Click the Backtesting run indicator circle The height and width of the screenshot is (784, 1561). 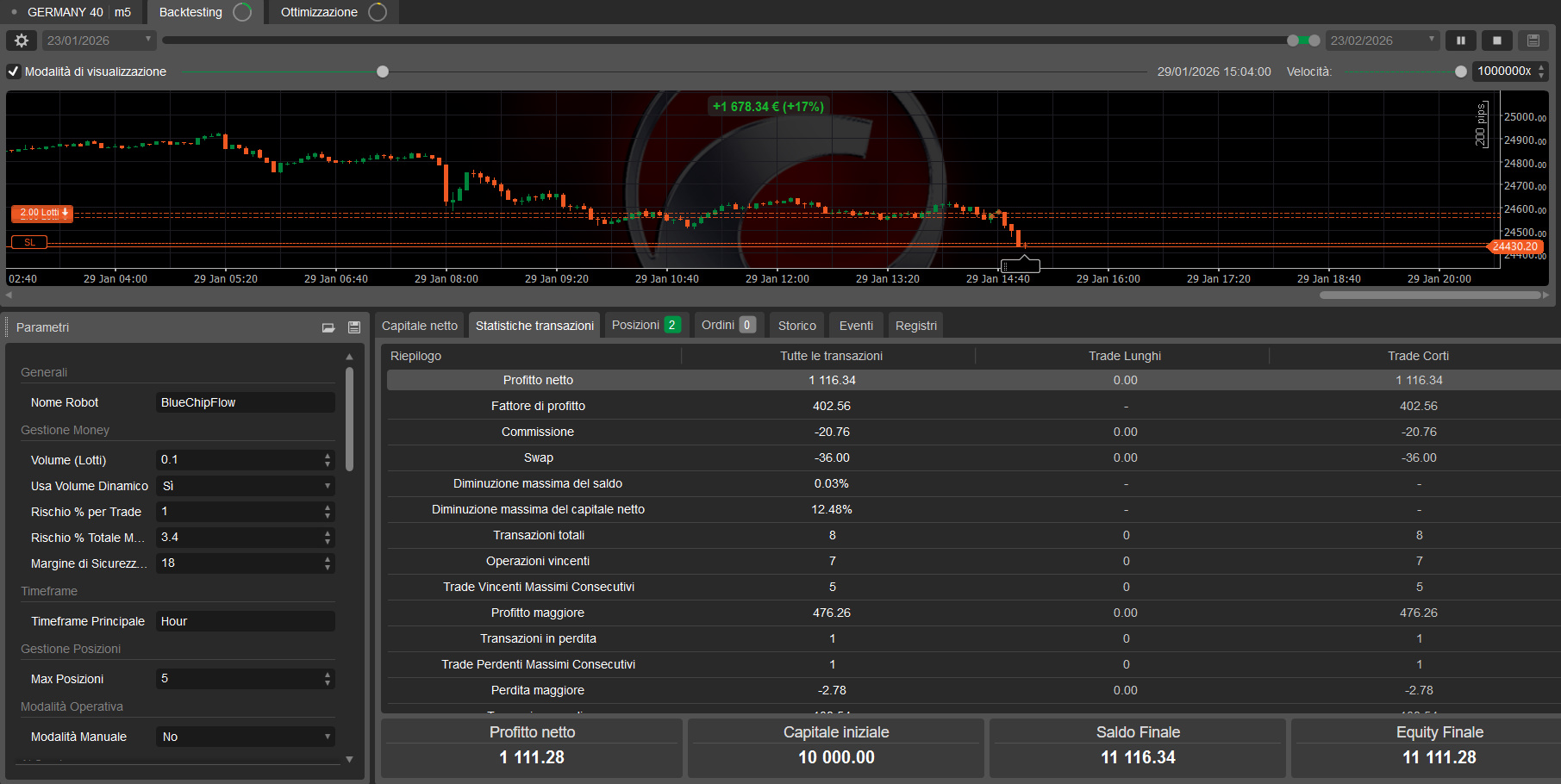click(241, 12)
